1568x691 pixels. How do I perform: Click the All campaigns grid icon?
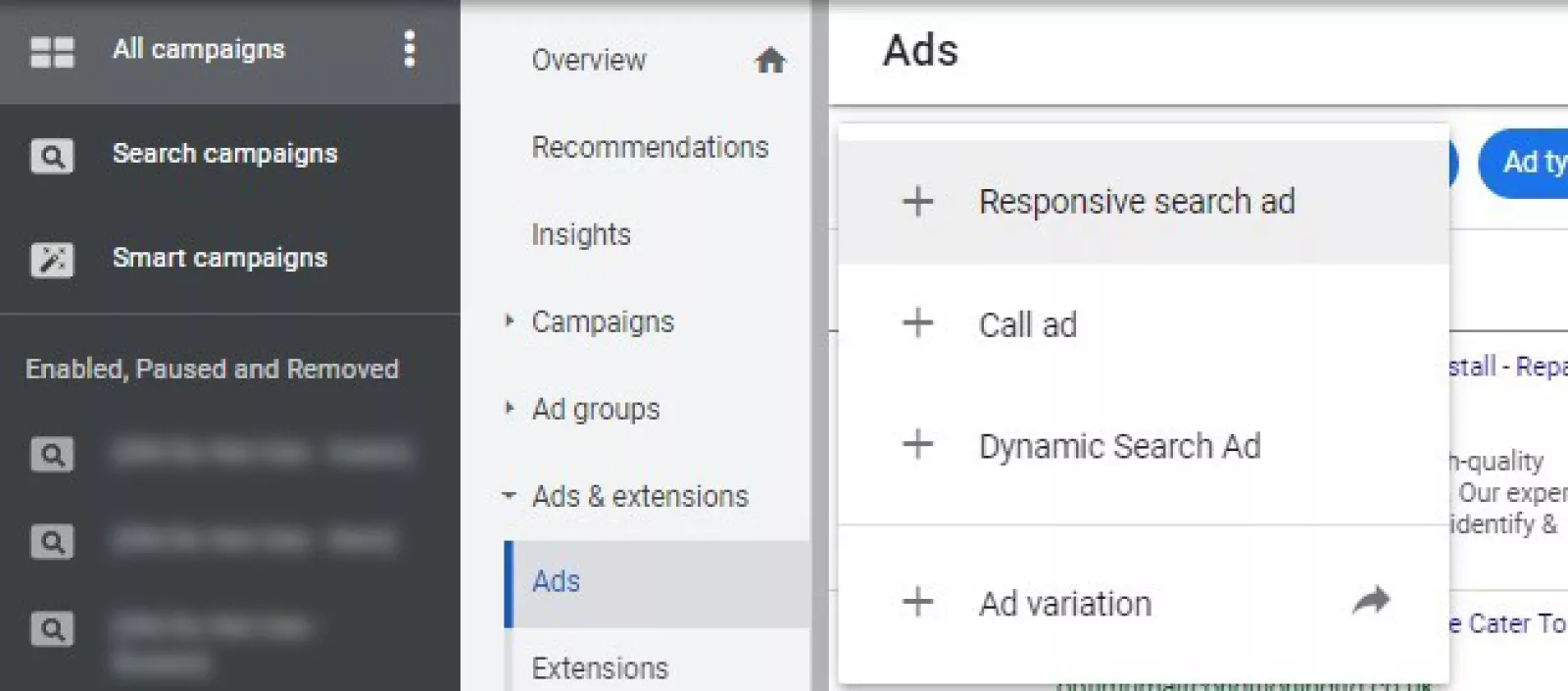point(52,51)
